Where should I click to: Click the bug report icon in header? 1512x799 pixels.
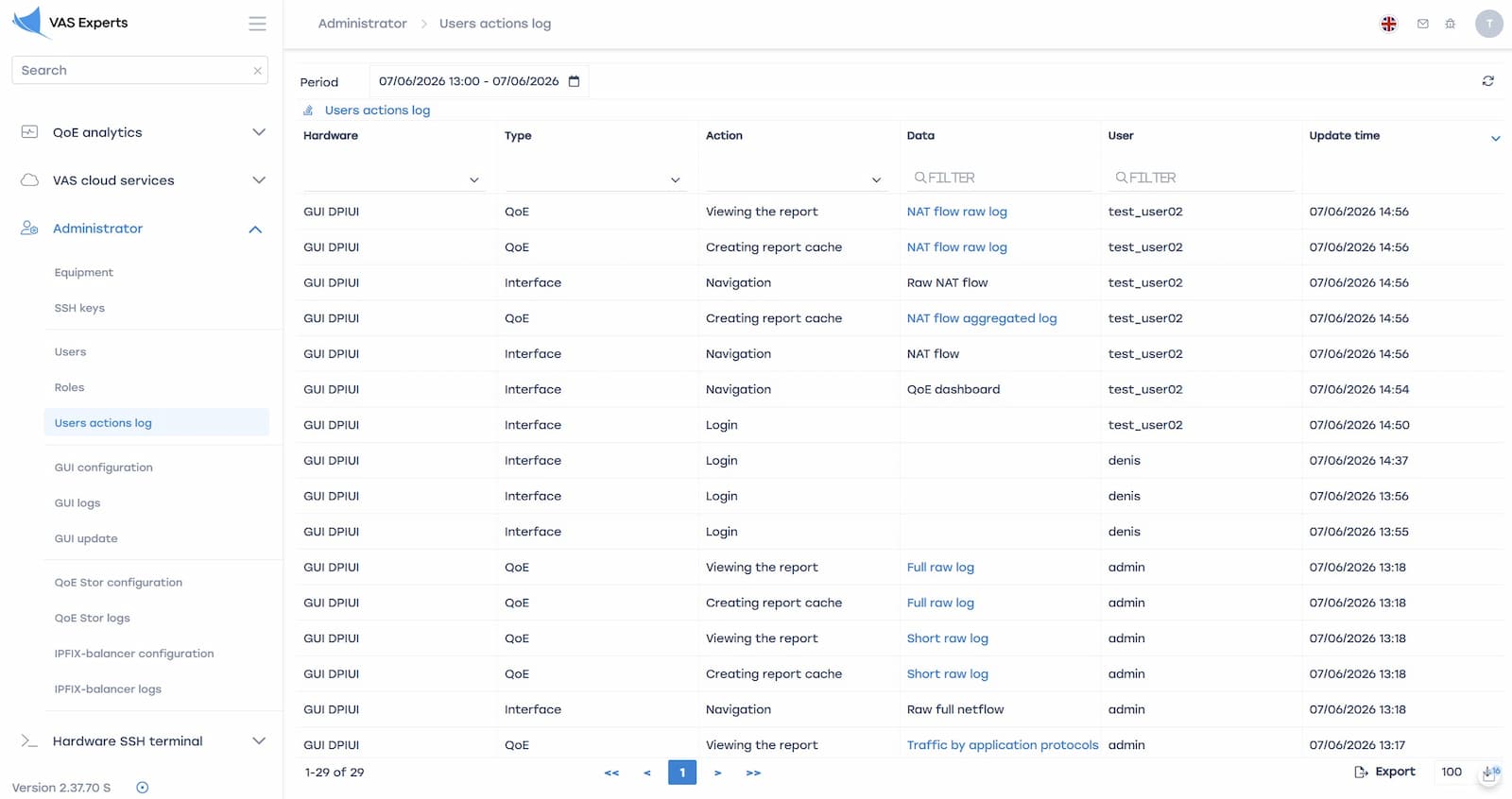tap(1450, 24)
